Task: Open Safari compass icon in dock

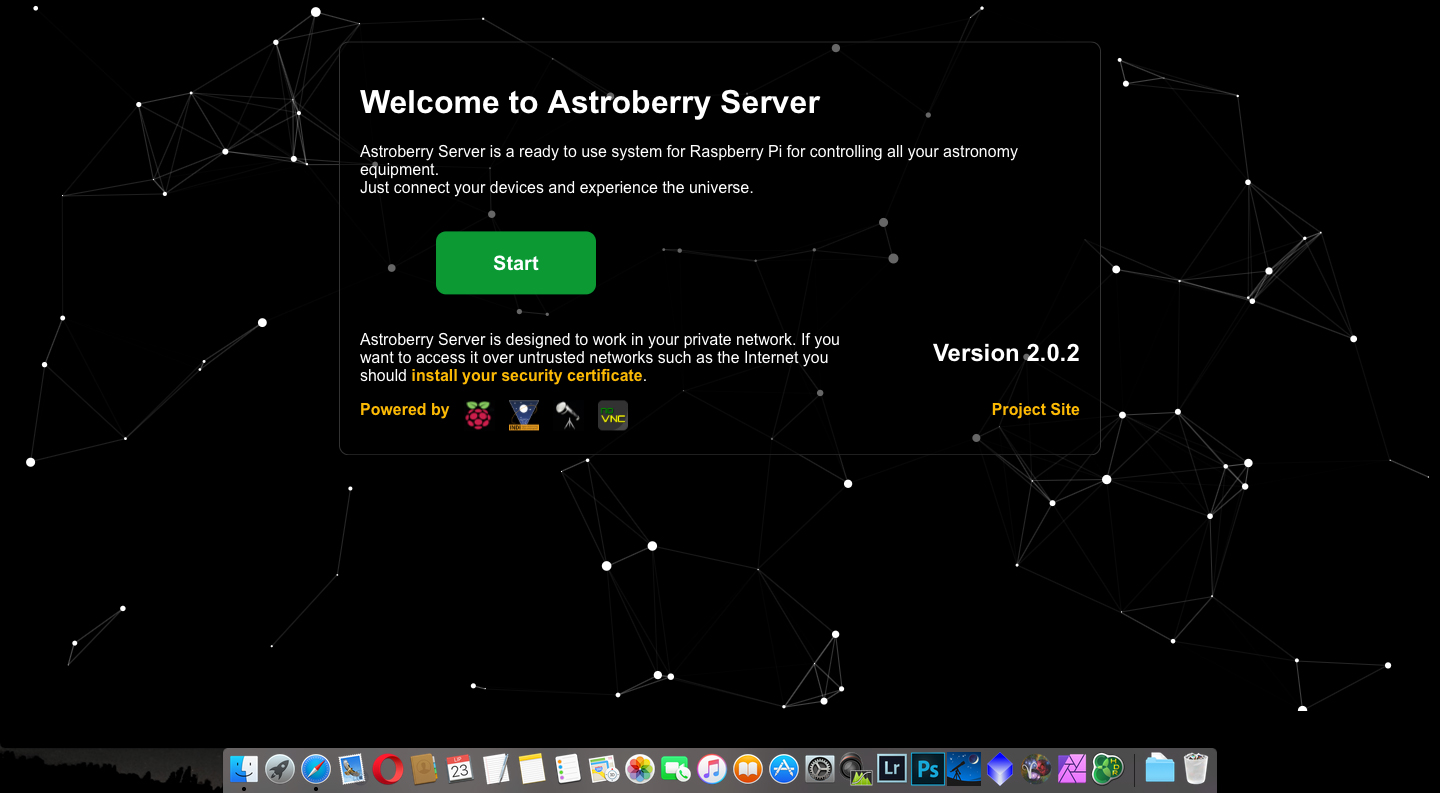Action: coord(316,769)
